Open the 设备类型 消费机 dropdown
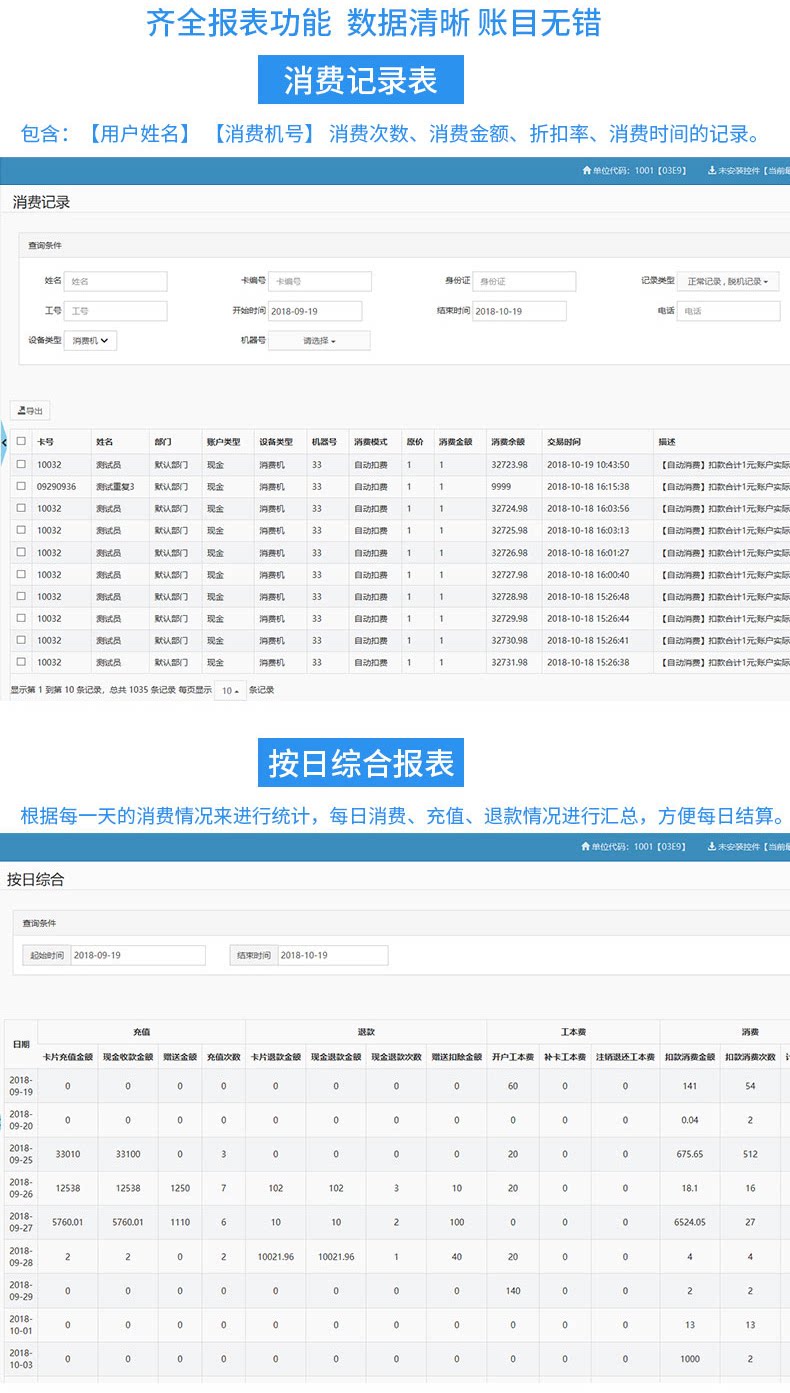Image resolution: width=790 pixels, height=1393 pixels. (91, 341)
